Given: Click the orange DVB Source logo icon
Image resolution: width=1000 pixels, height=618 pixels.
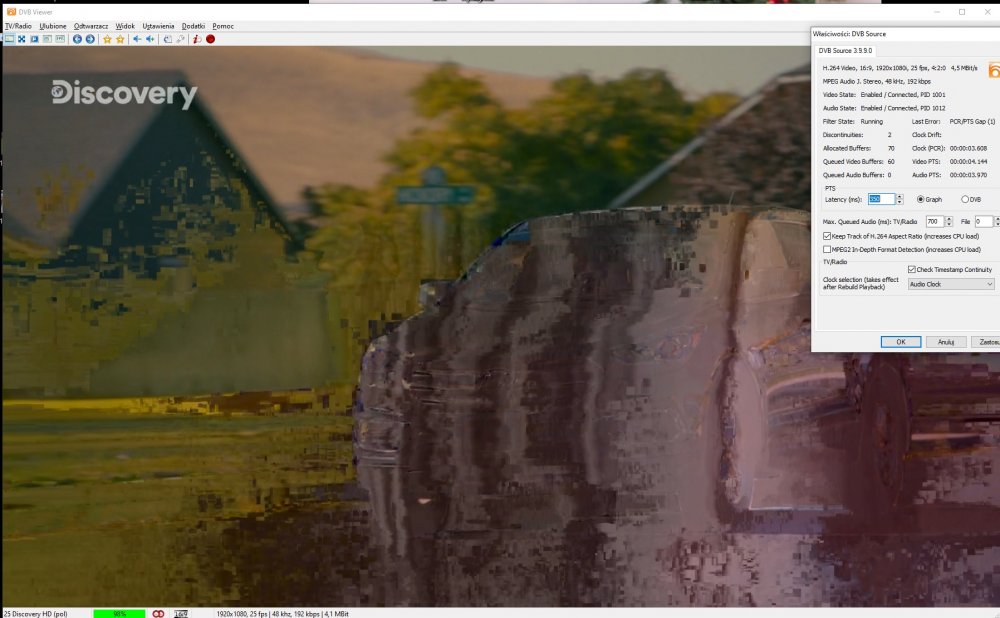Looking at the screenshot, I should pos(994,70).
